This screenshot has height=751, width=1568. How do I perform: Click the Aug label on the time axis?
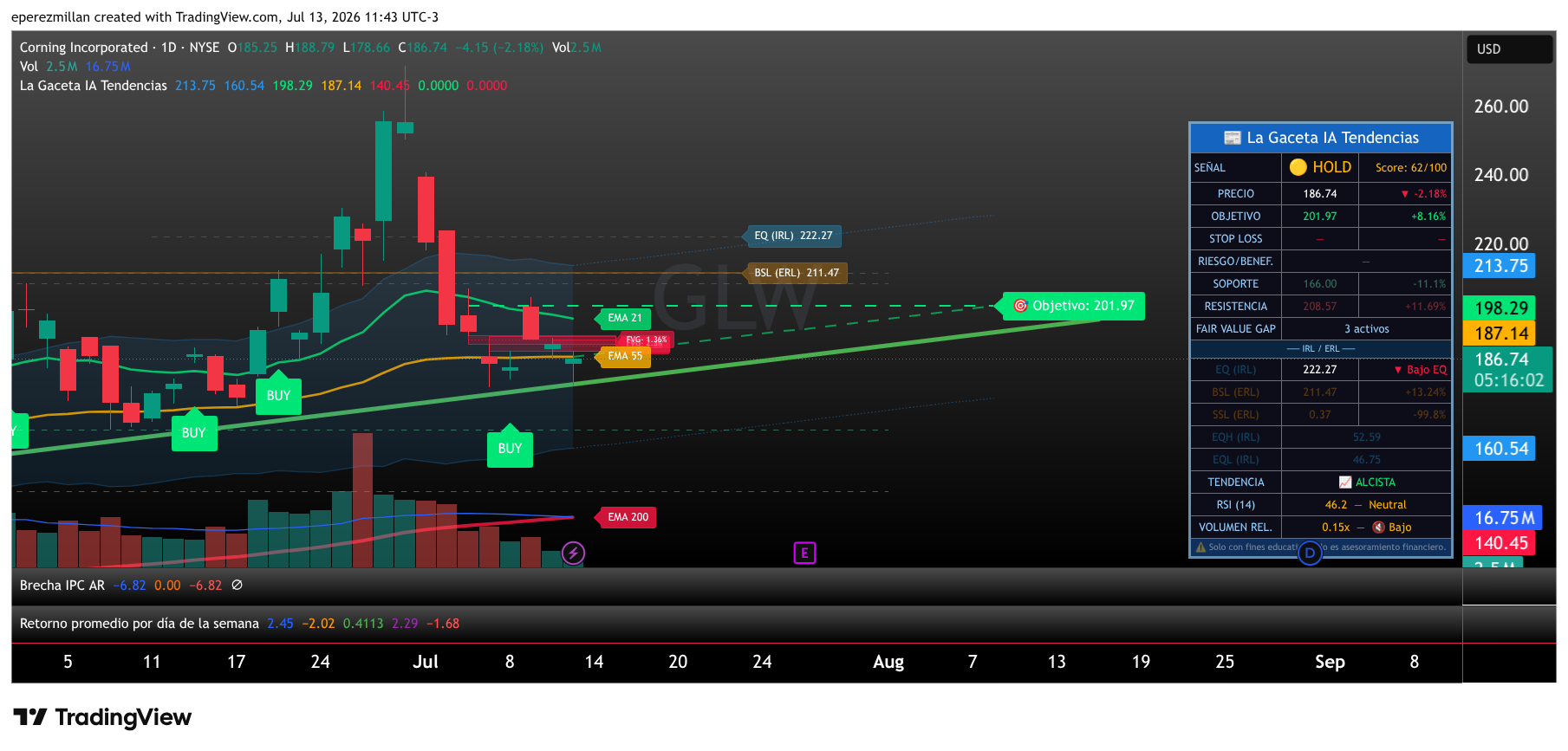point(888,663)
